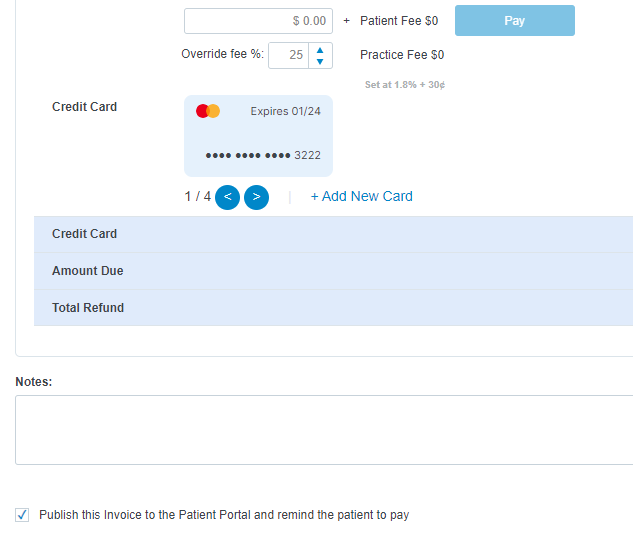
Task: Click the Expires 01/24 text
Action: coord(285,111)
